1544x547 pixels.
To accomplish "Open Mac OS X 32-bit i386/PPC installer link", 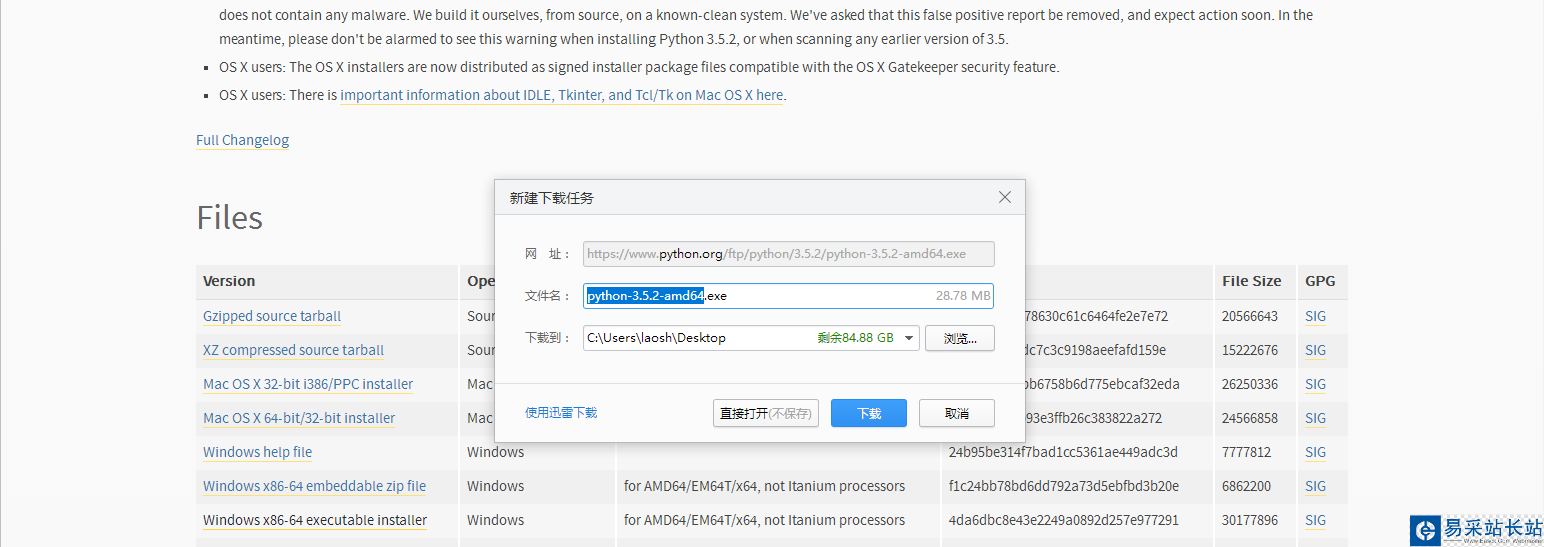I will coord(308,384).
